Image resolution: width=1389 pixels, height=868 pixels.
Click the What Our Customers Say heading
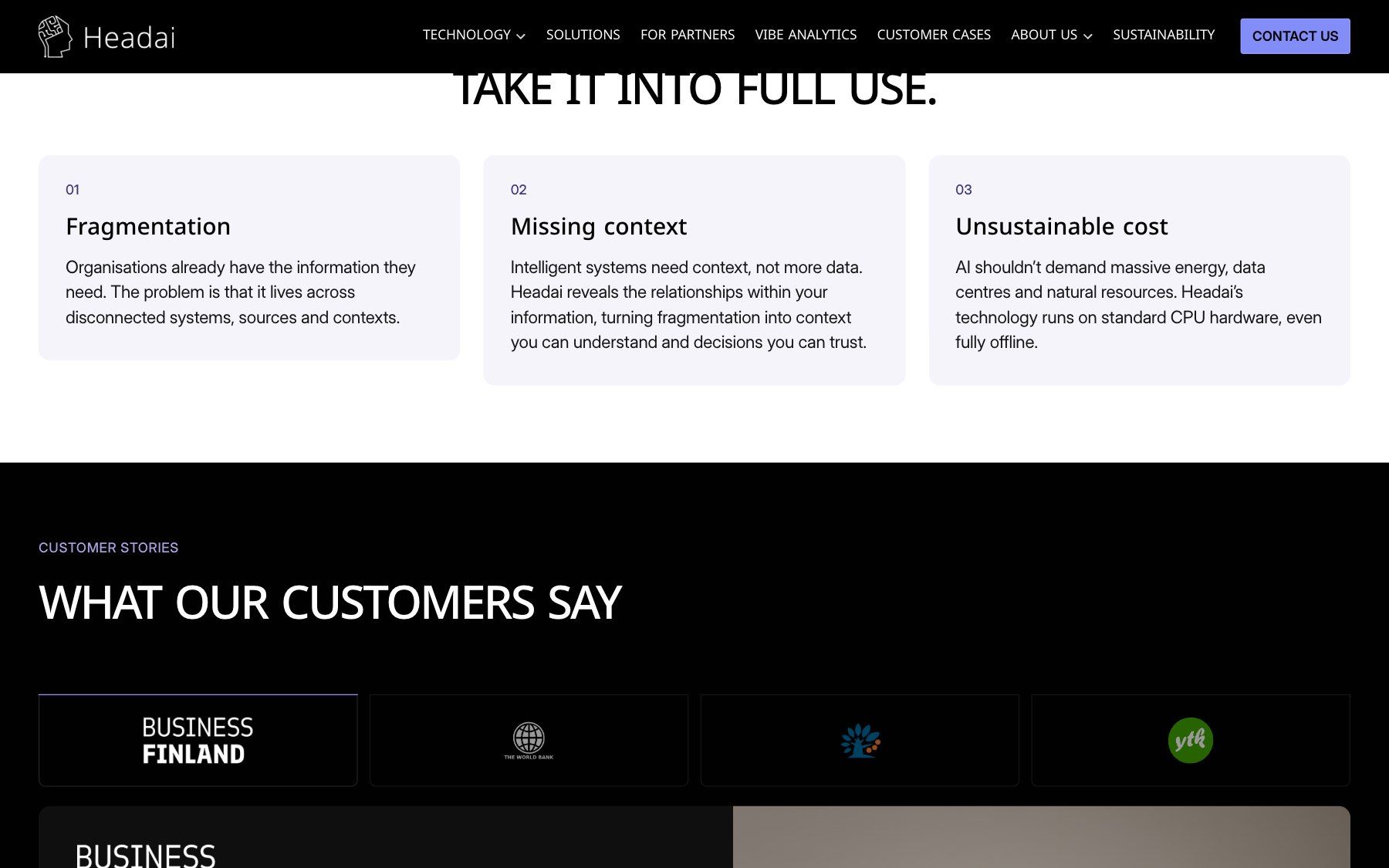coord(330,603)
